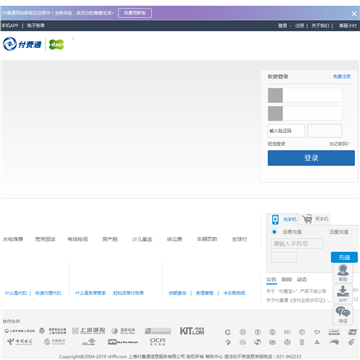
Task: Click the 中国电信 partner logo
Action: click(20, 342)
